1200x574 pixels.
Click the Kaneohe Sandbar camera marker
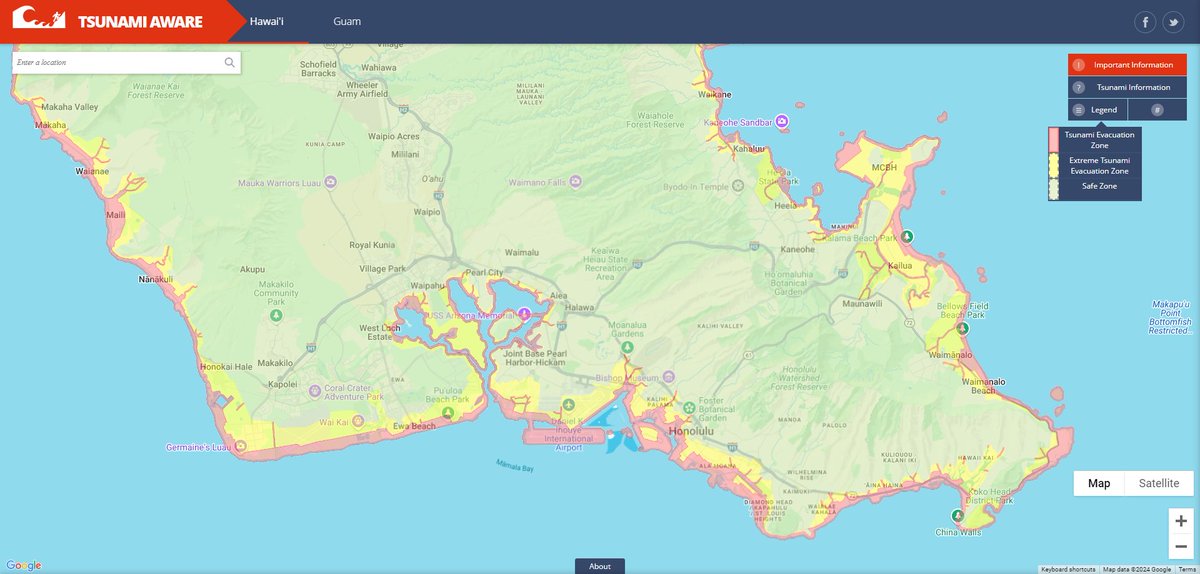[783, 122]
